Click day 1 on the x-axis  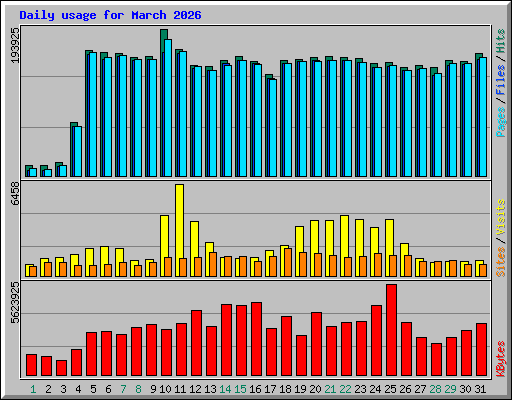(x=33, y=389)
